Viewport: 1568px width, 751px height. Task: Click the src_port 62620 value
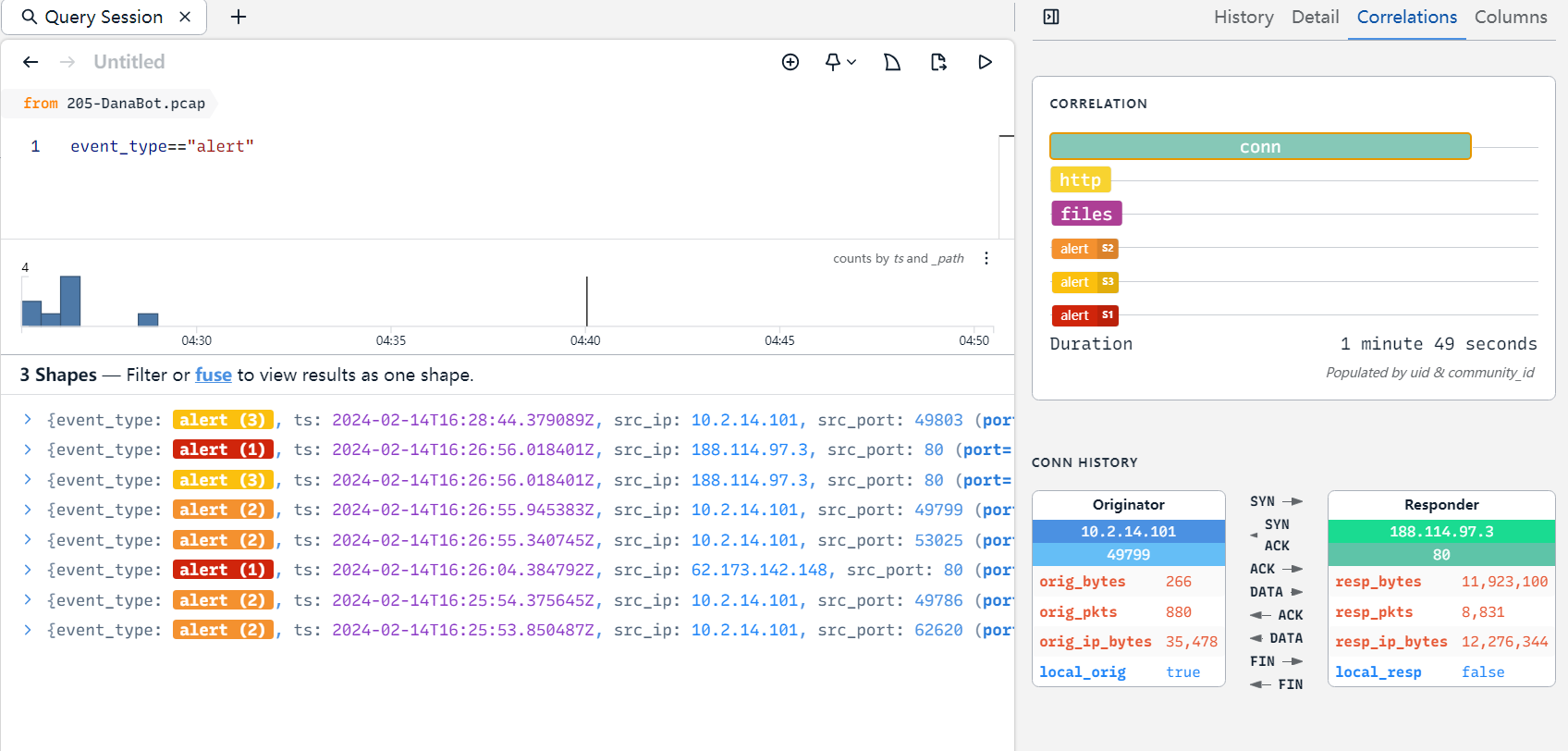click(938, 630)
